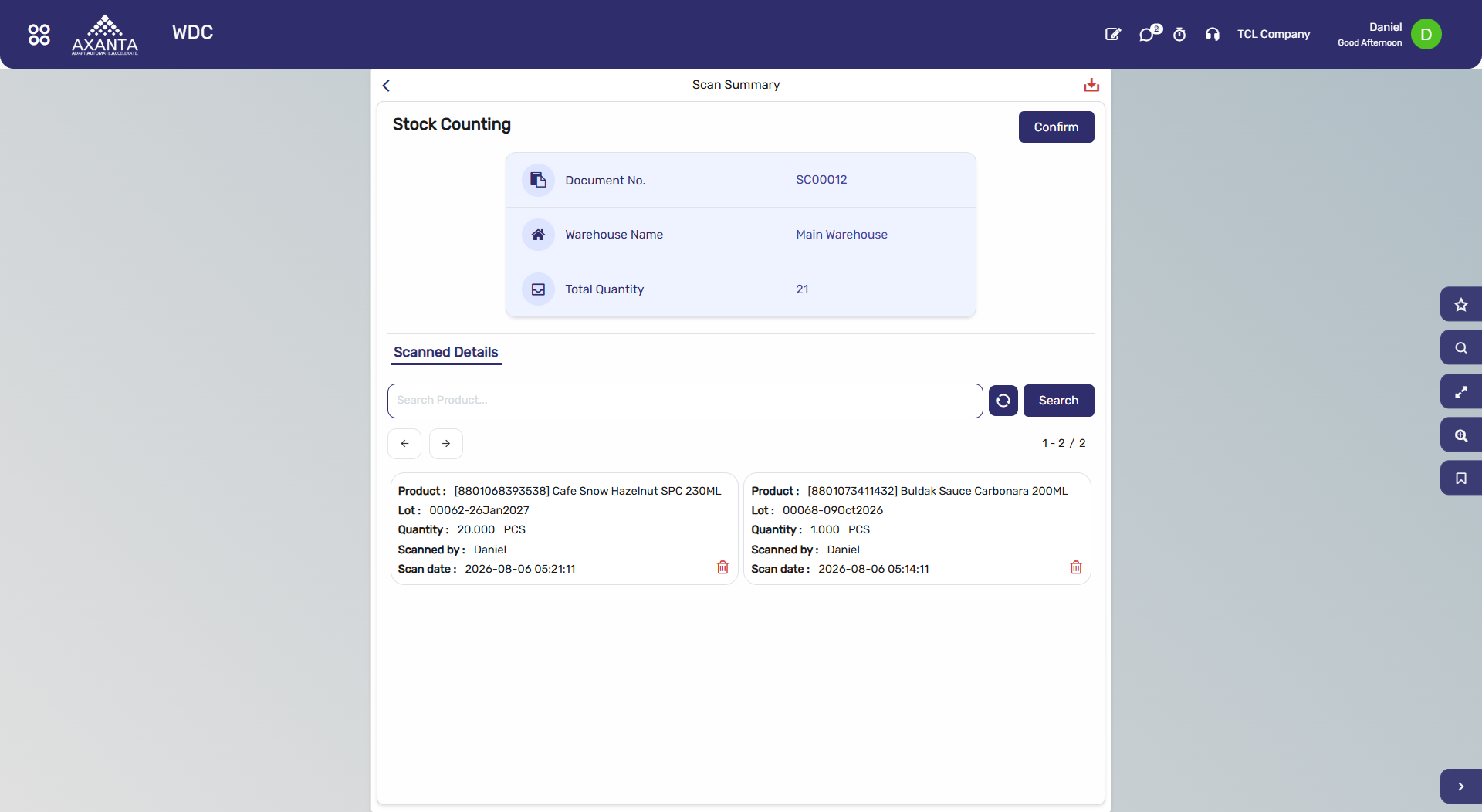Delete the Buldak Sauce Carbonara scan entry
1482x812 pixels.
[1076, 567]
